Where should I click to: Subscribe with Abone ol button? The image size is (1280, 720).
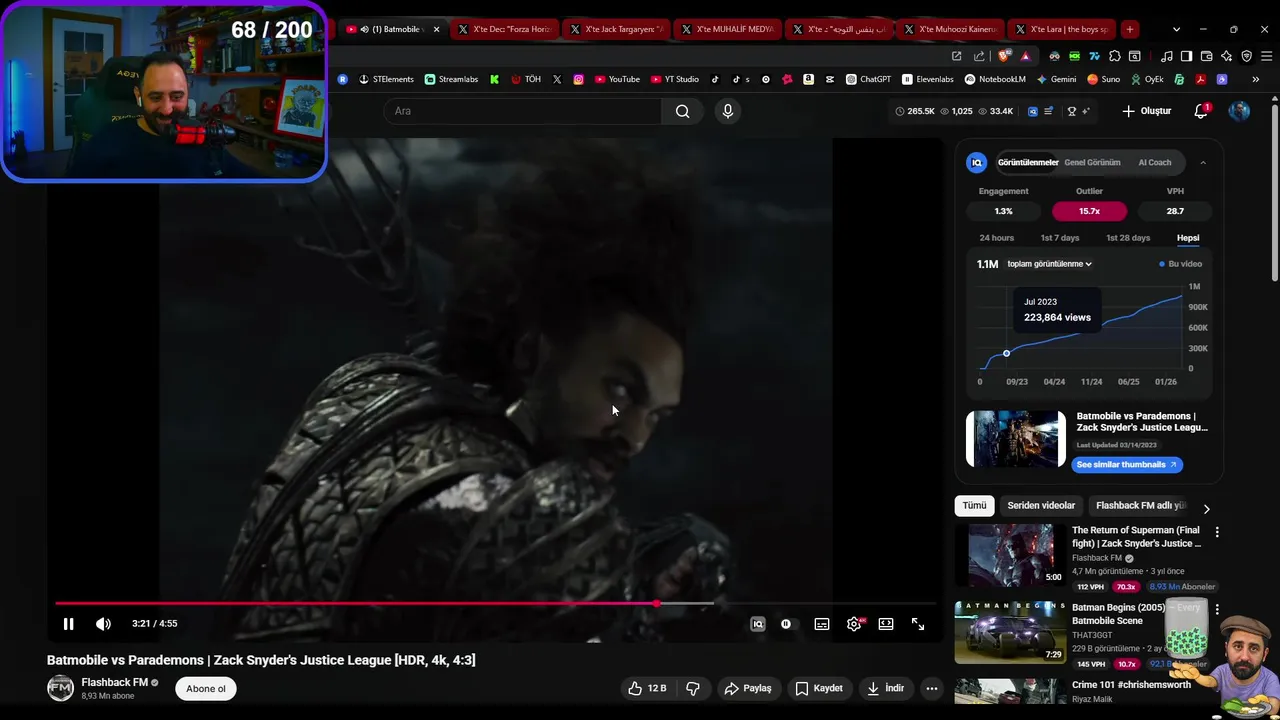(x=206, y=688)
